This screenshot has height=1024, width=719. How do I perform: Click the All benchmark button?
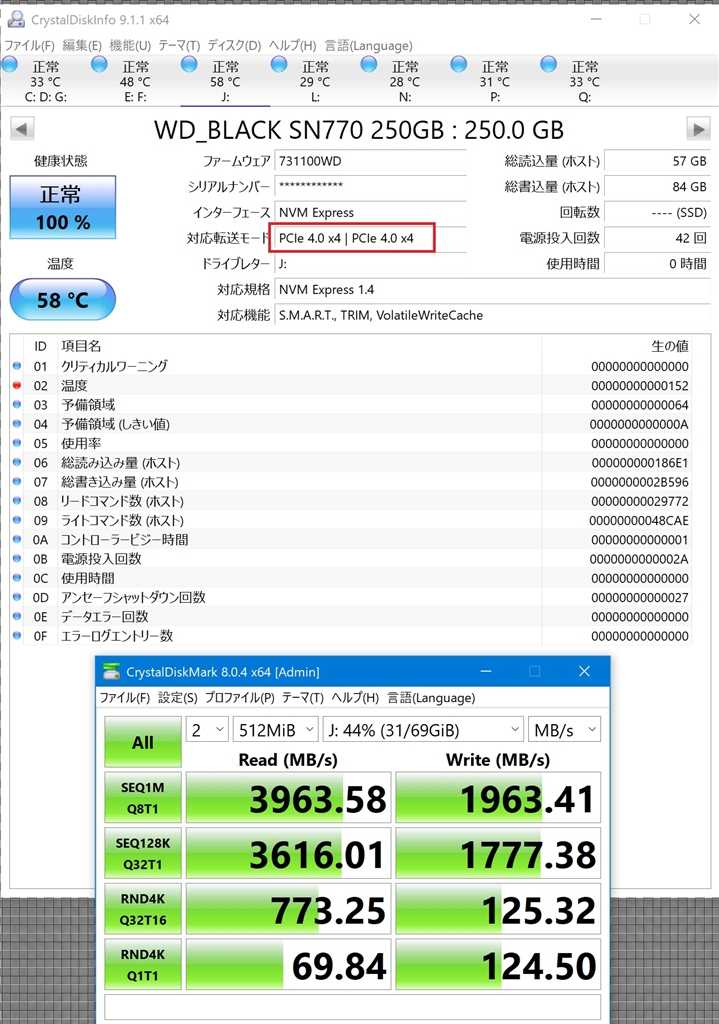click(143, 742)
